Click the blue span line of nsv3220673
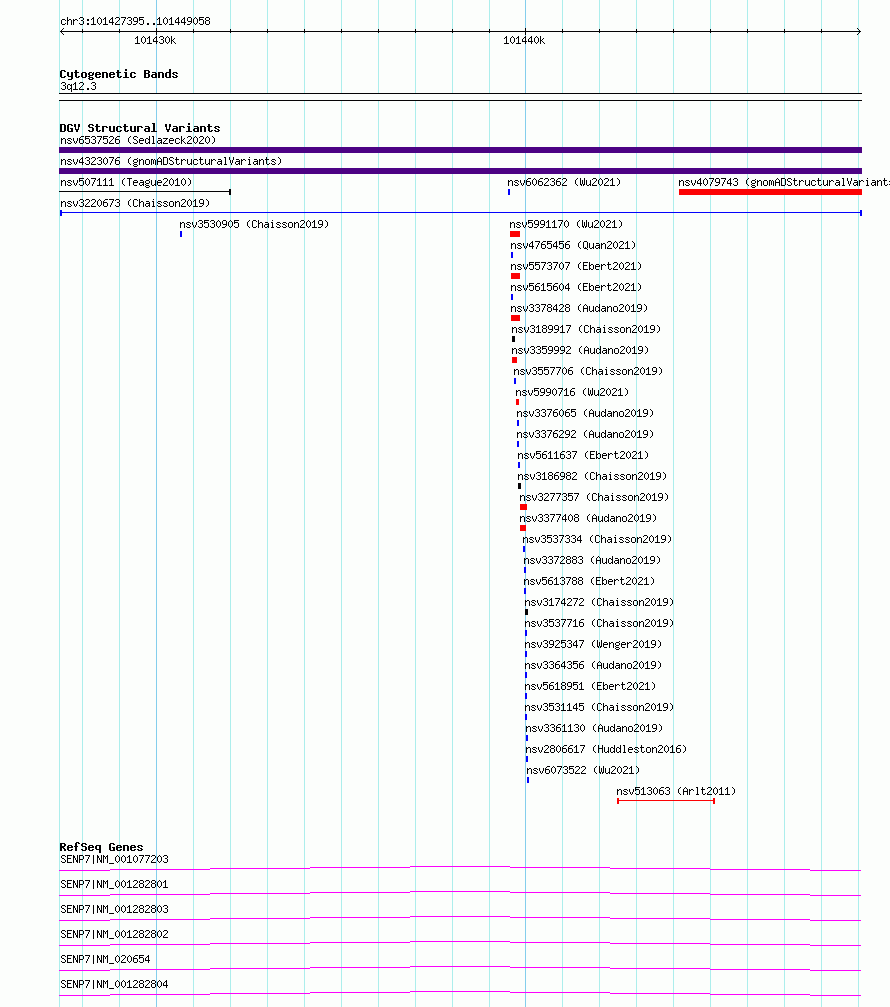This screenshot has width=890, height=1007. click(x=460, y=213)
